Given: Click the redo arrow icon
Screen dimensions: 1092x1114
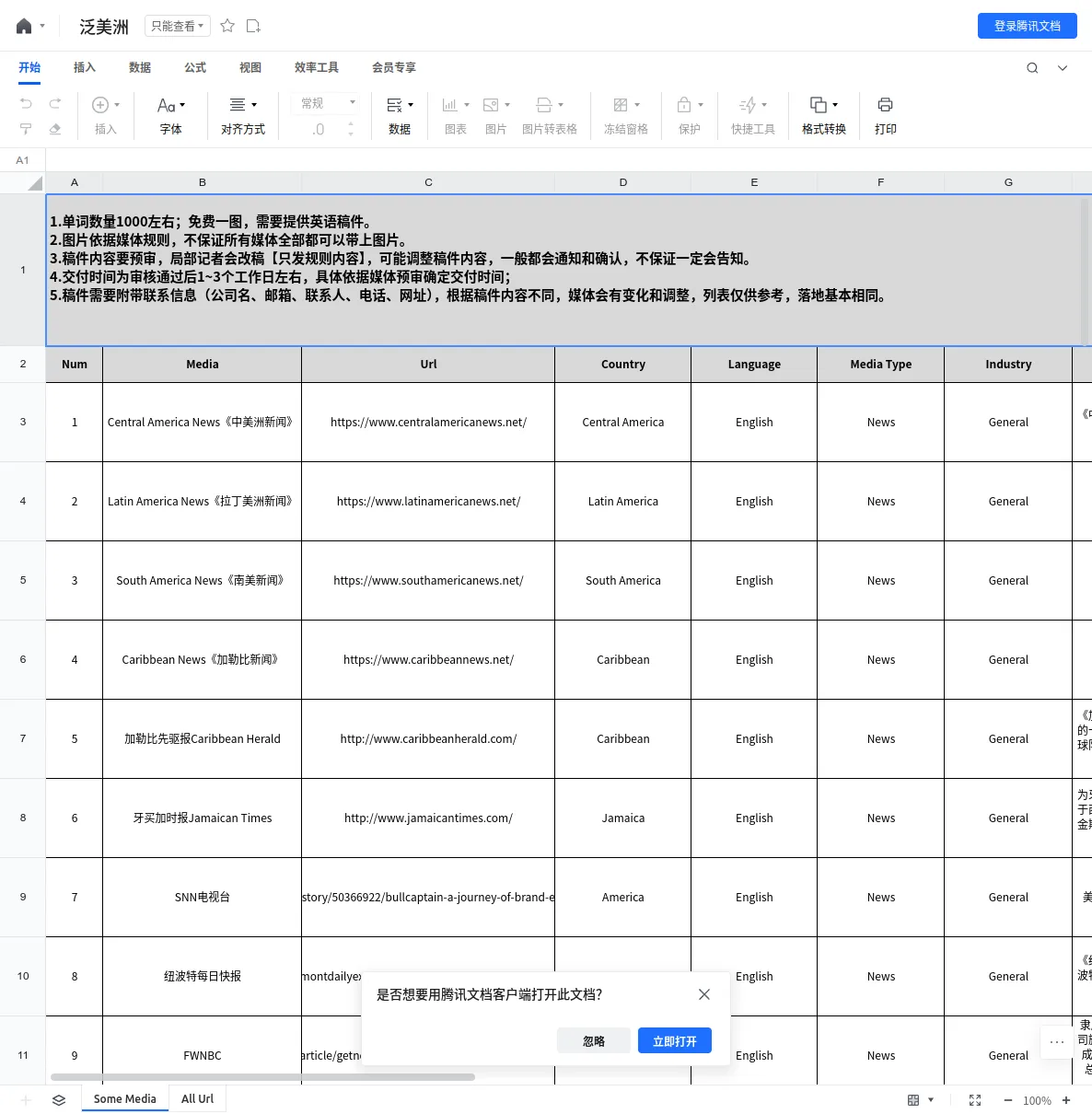Looking at the screenshot, I should coord(55,103).
